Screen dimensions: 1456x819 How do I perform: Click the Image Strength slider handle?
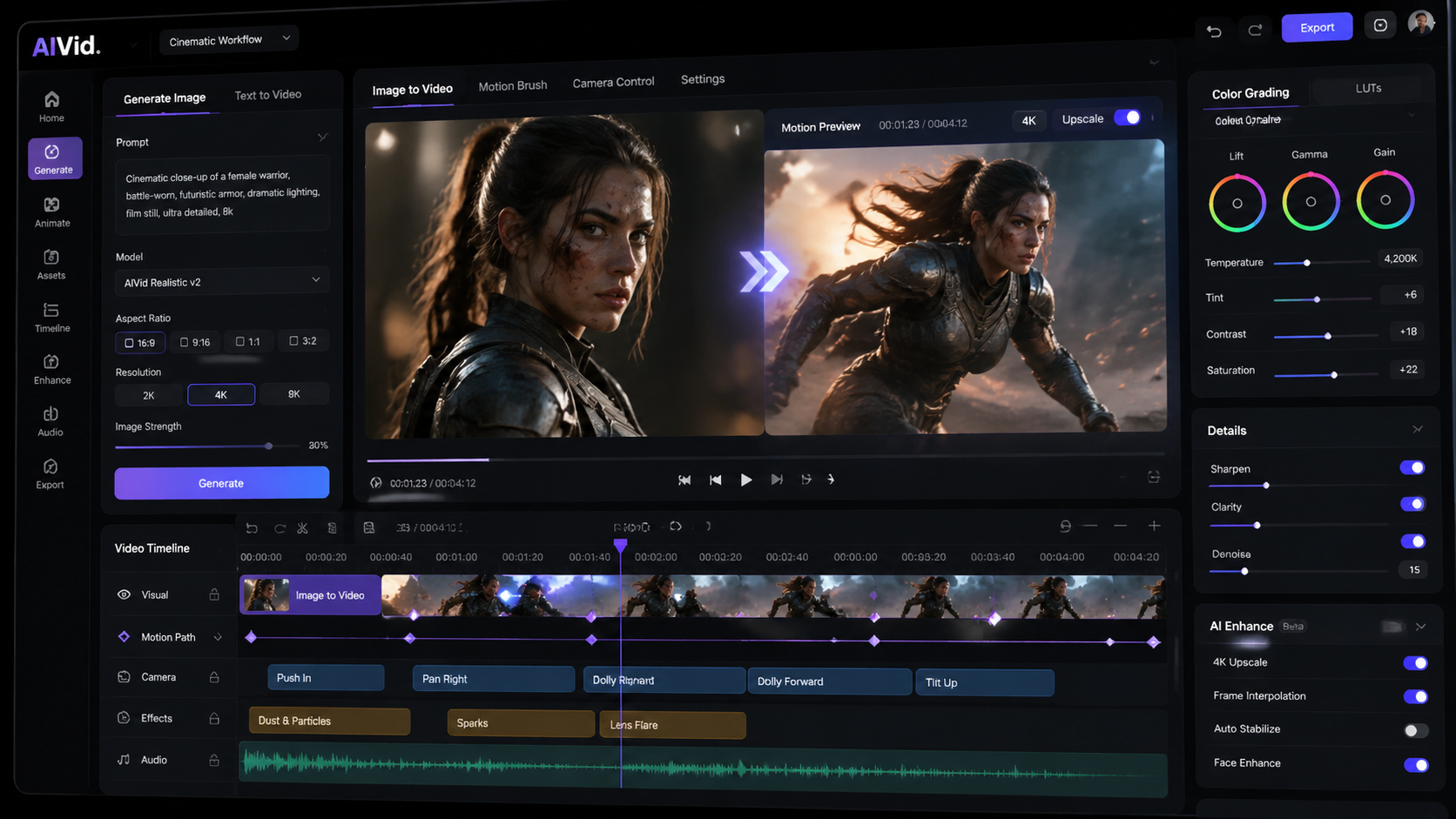[x=269, y=446]
